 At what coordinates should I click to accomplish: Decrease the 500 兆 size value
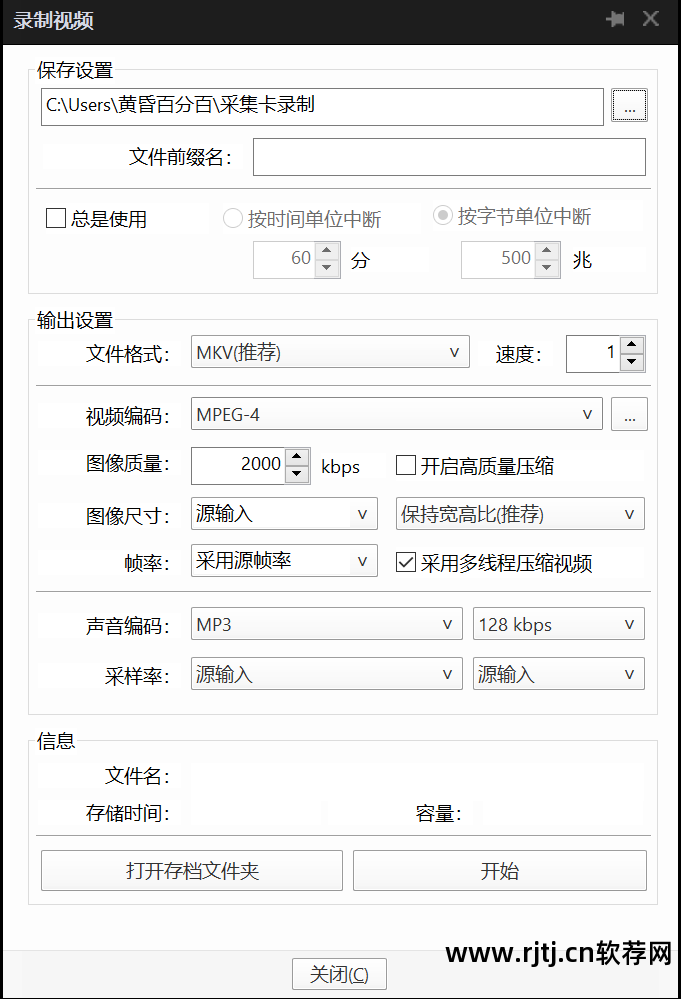click(547, 268)
